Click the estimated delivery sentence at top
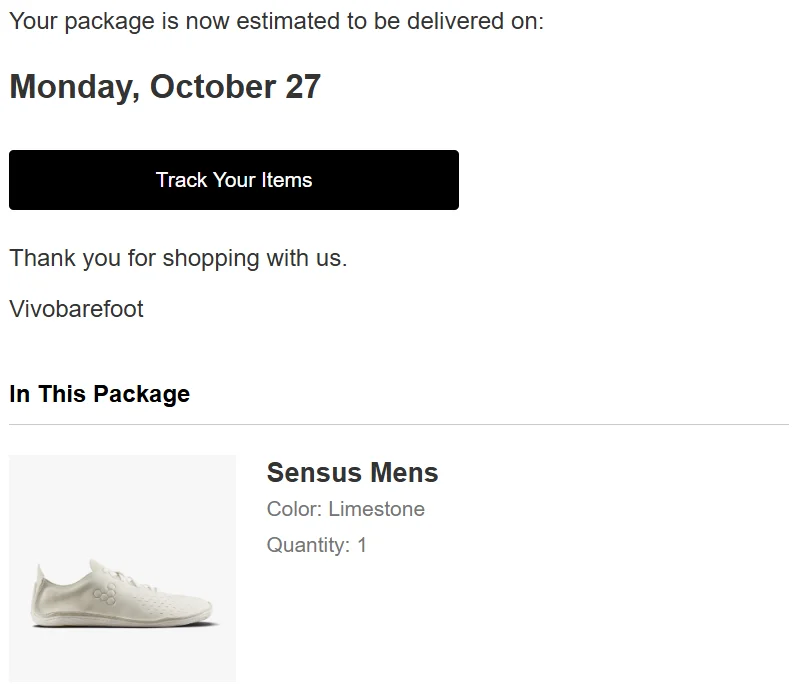 (276, 21)
